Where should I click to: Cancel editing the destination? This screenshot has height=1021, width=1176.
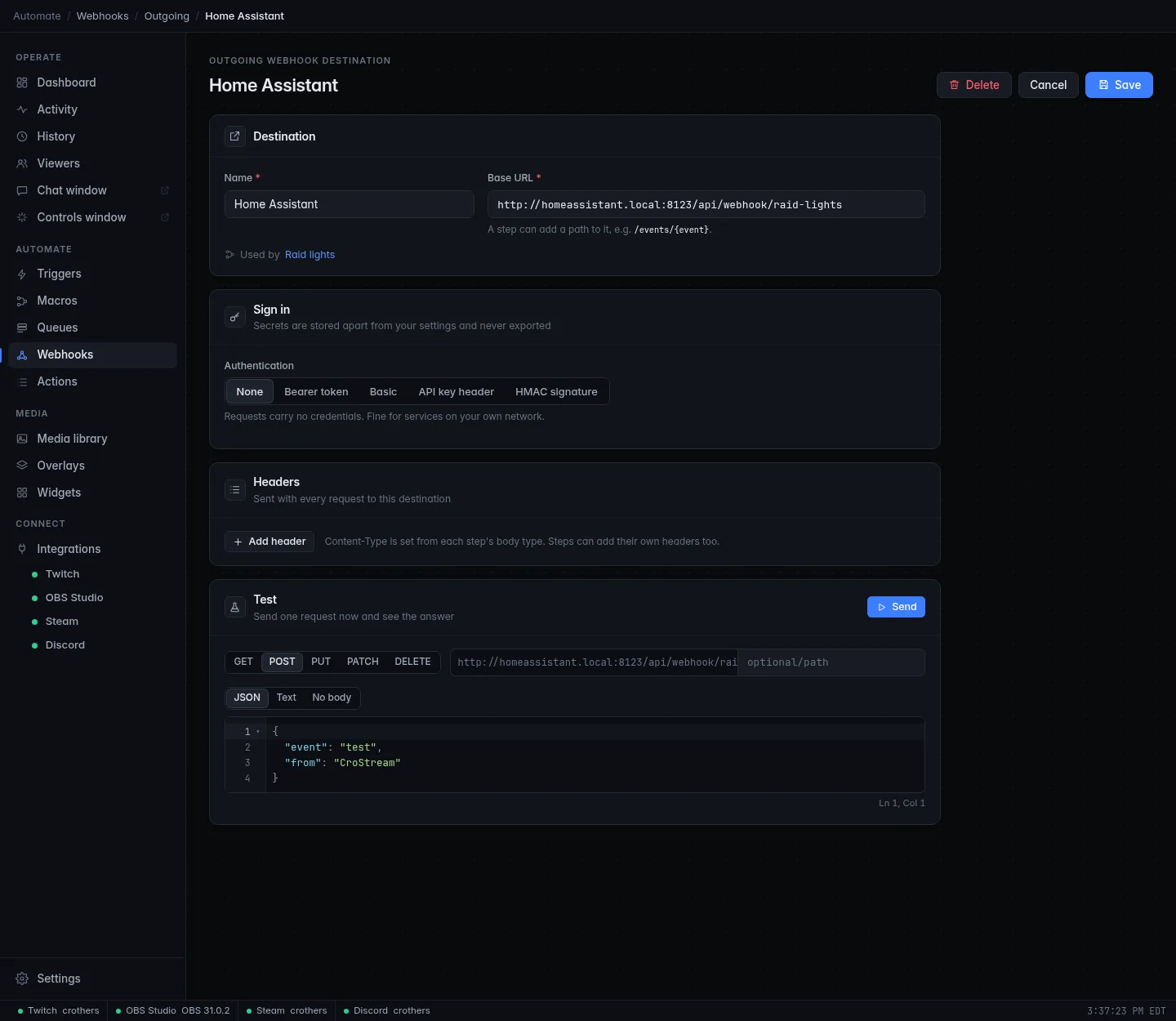[1049, 85]
